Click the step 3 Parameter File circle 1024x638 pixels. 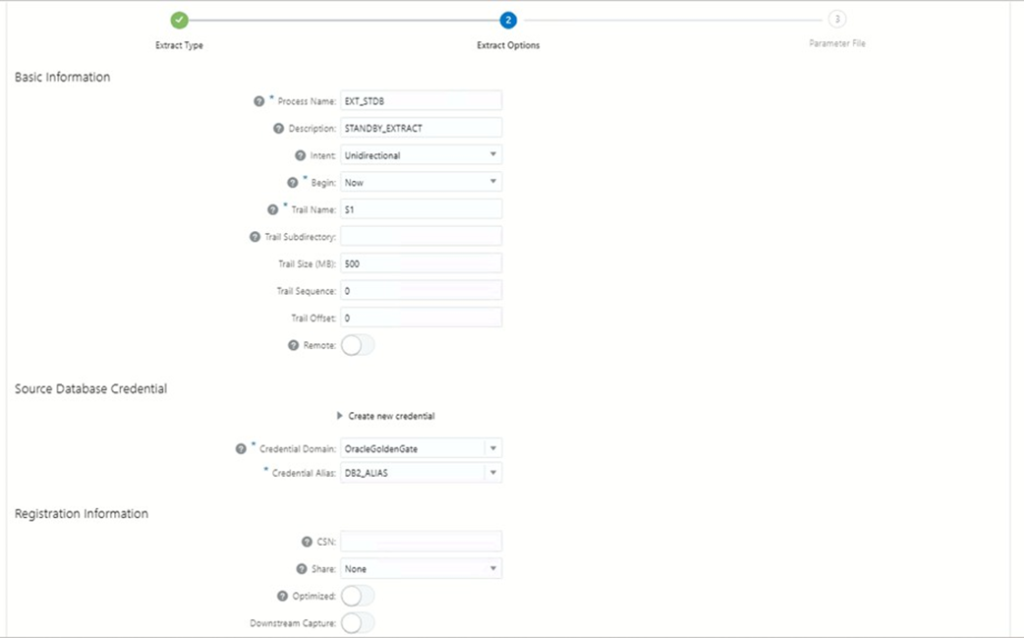point(837,19)
